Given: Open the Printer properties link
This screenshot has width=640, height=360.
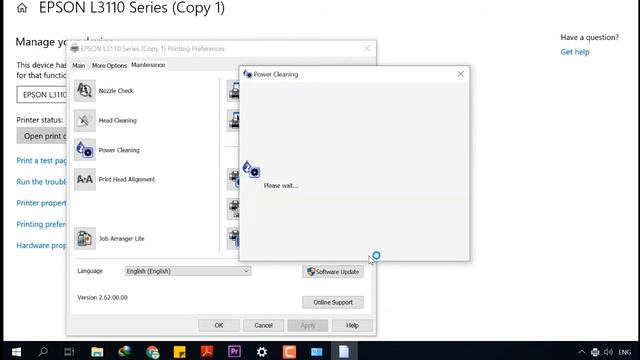Looking at the screenshot, I should (x=41, y=203).
